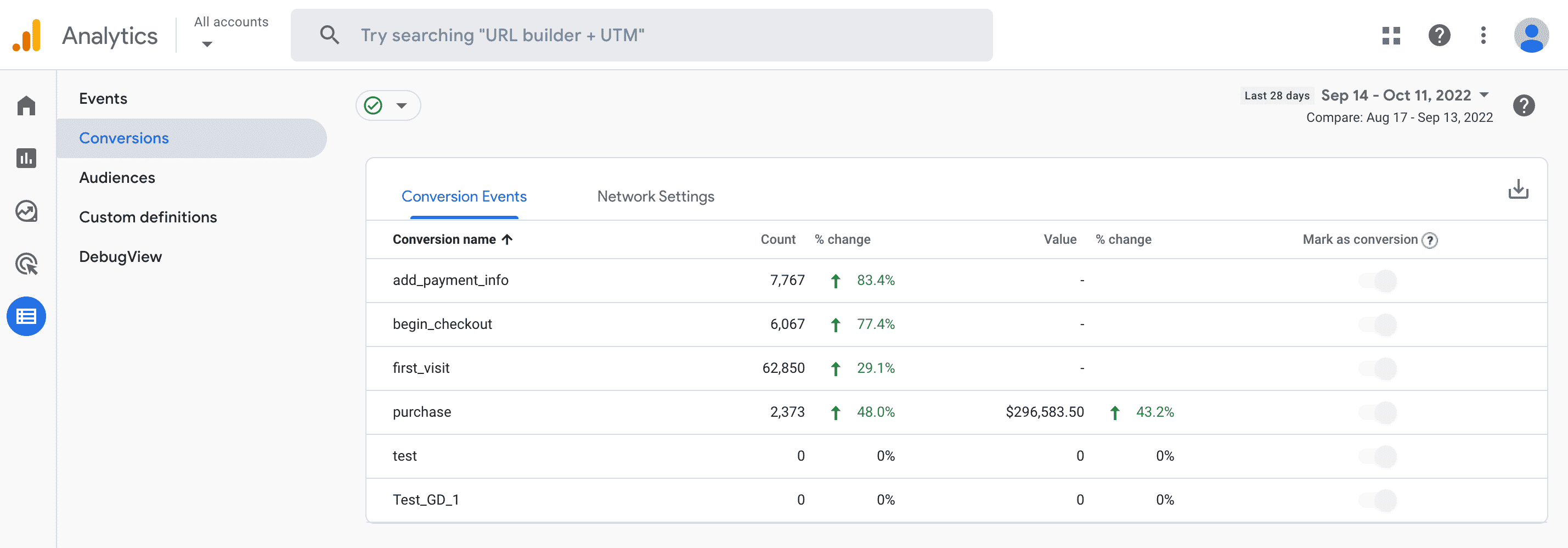This screenshot has height=548, width=1568.
Task: Toggle Mark as conversion for add_payment_info
Action: point(1378,281)
